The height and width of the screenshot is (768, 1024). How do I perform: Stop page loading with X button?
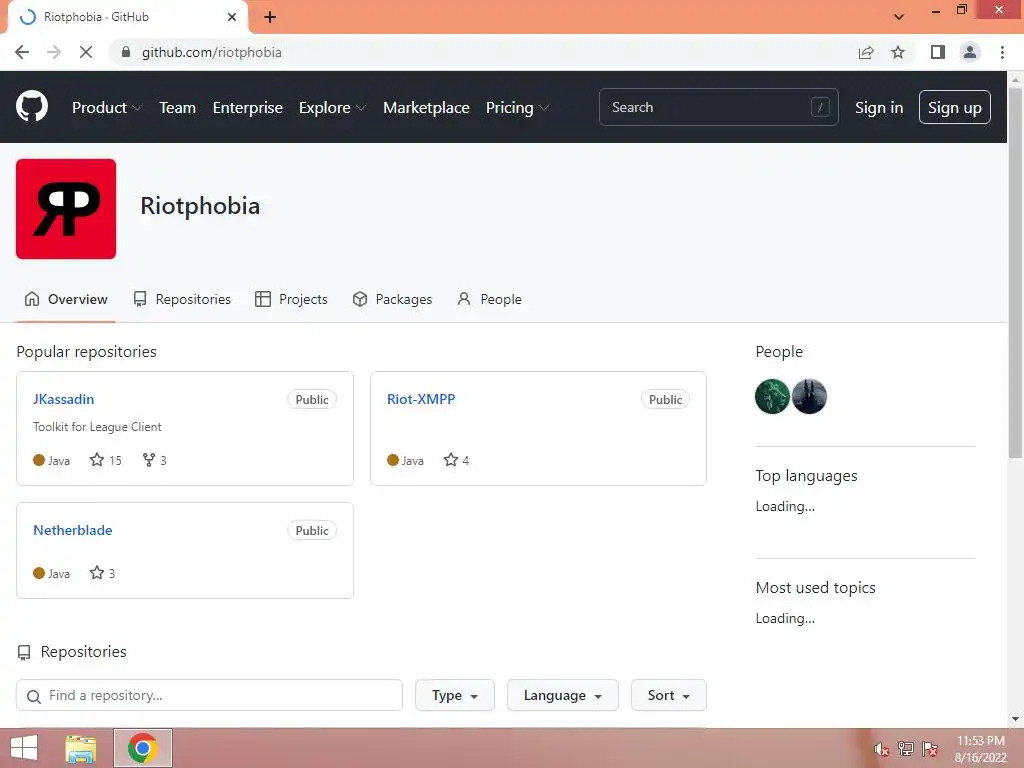[x=86, y=52]
